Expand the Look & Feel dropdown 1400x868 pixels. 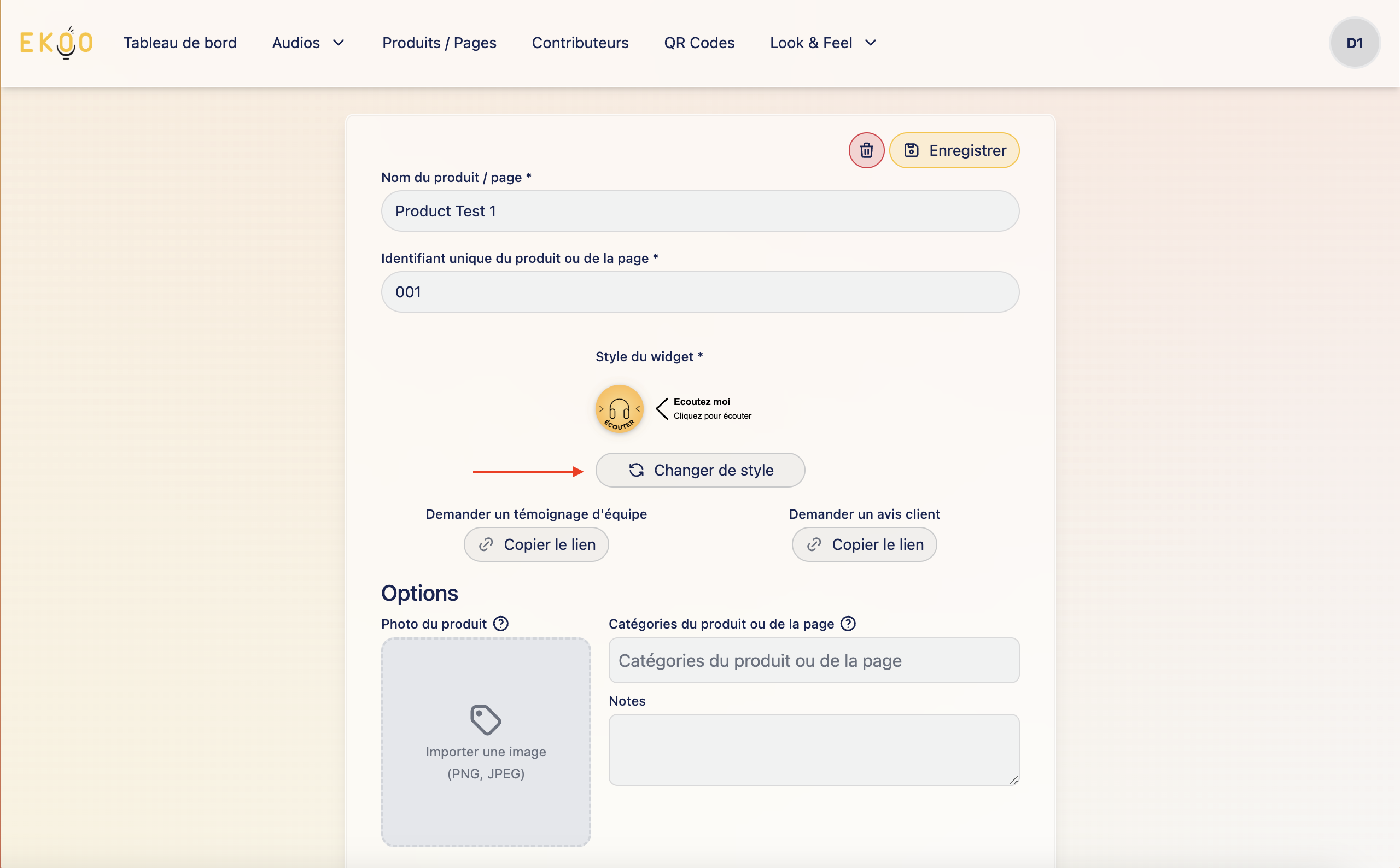point(823,43)
